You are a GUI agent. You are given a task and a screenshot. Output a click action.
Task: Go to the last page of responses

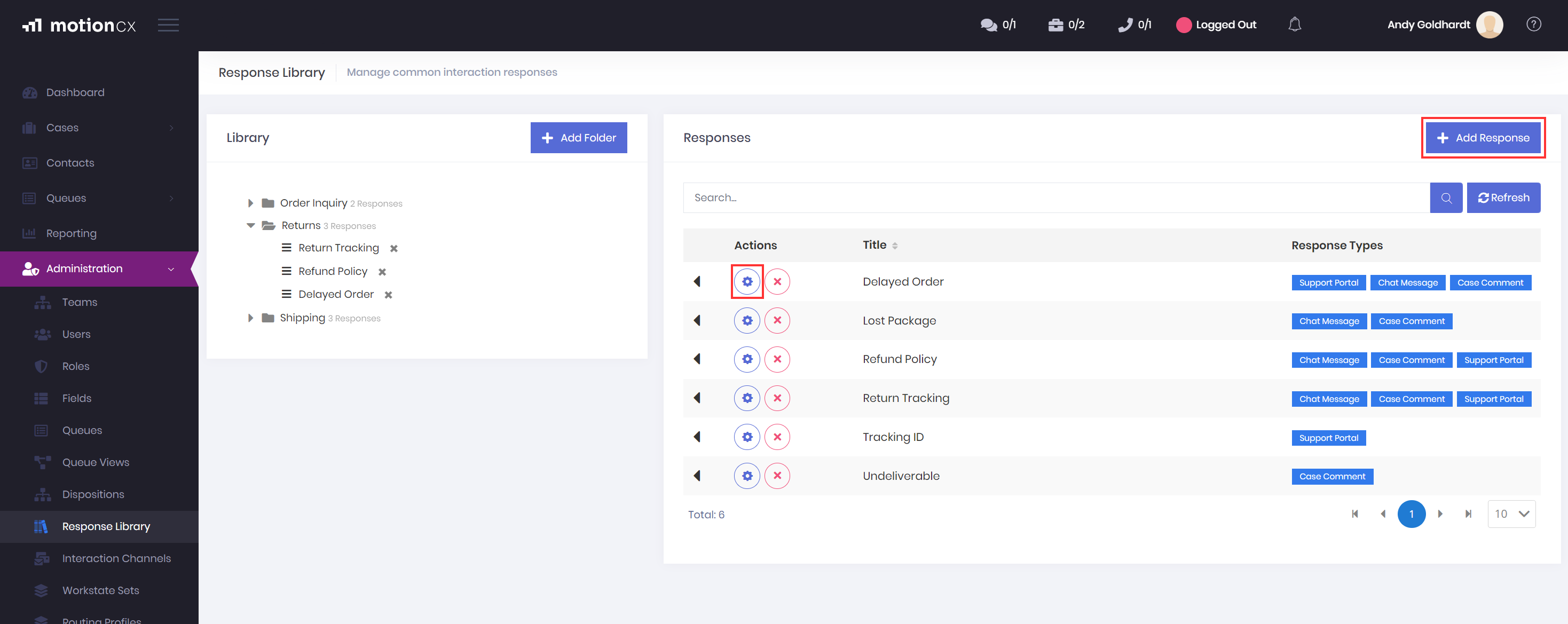coord(1468,515)
